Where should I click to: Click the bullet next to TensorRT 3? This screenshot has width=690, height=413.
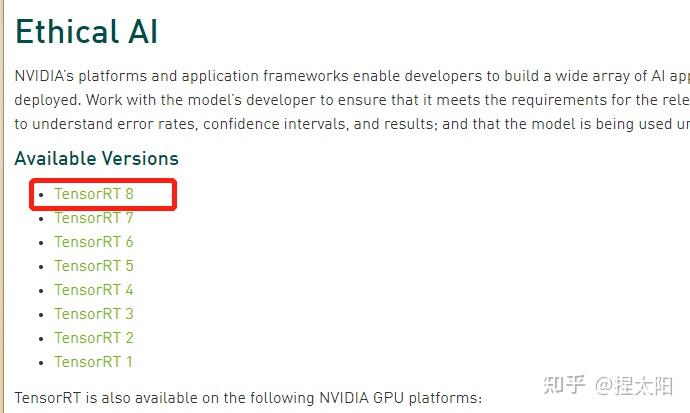click(x=40, y=315)
